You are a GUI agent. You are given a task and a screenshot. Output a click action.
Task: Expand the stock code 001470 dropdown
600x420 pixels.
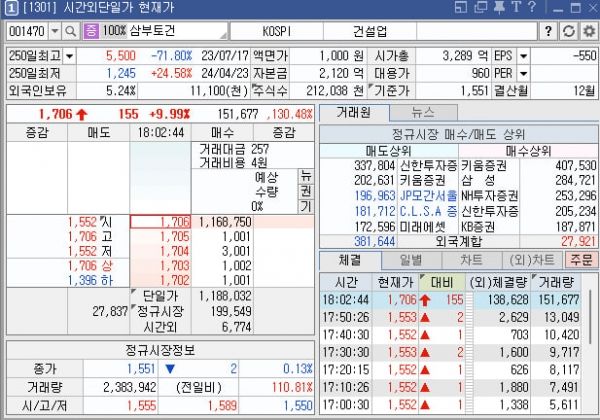click(x=55, y=31)
